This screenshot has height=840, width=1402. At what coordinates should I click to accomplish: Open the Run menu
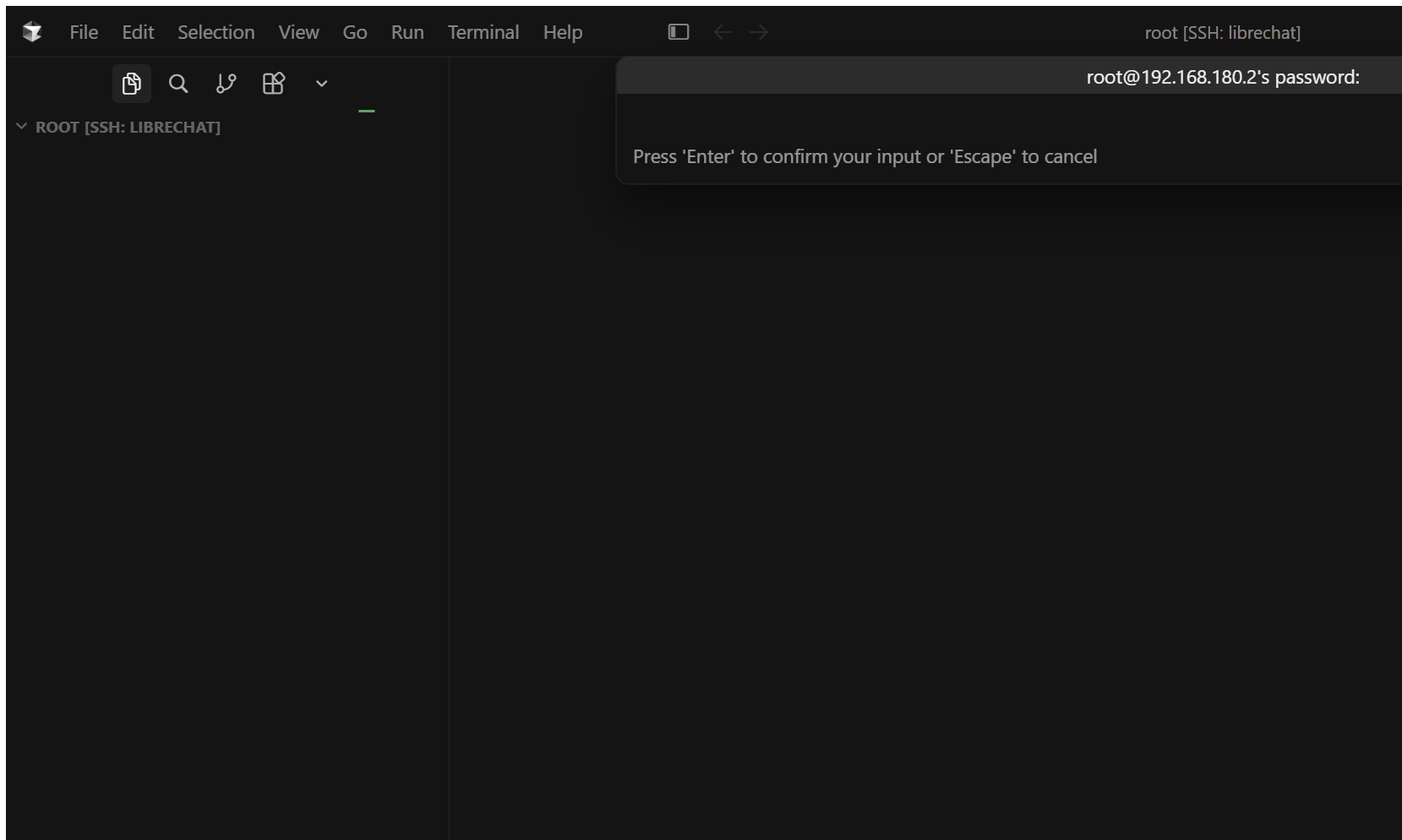point(407,32)
